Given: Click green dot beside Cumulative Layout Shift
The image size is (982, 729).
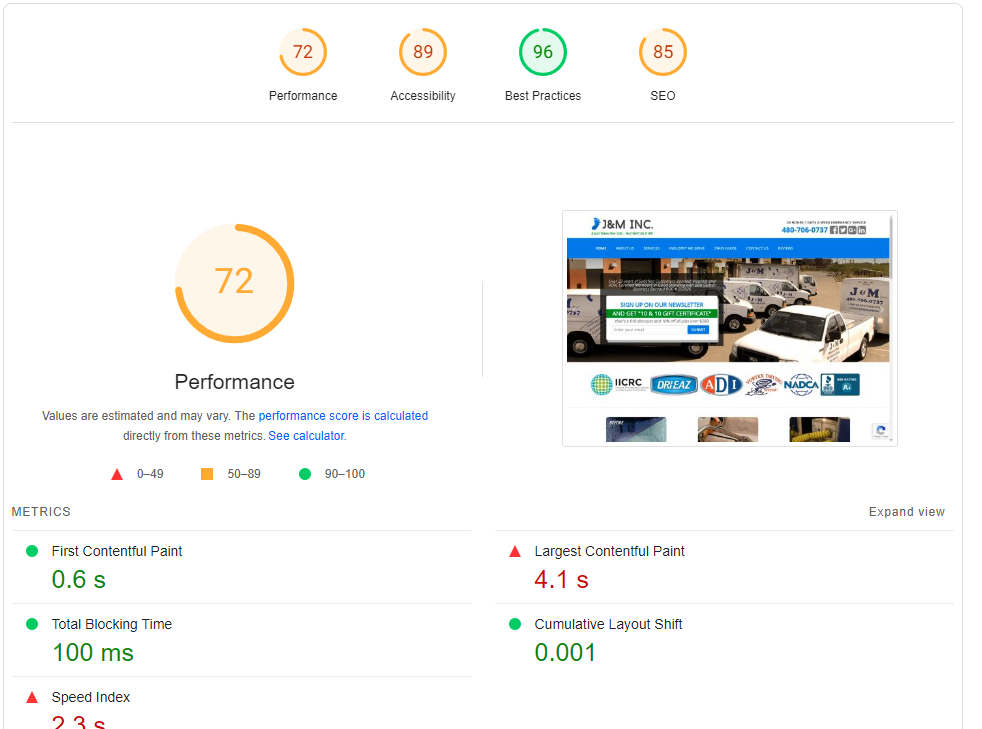Looking at the screenshot, I should tap(515, 624).
